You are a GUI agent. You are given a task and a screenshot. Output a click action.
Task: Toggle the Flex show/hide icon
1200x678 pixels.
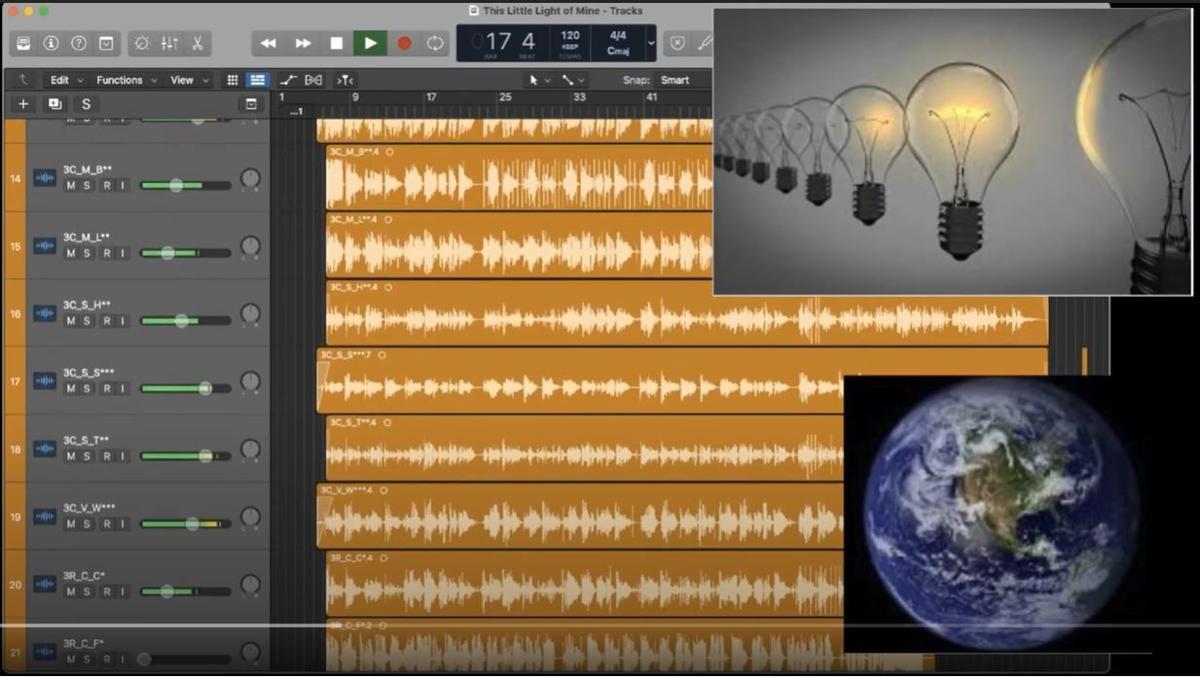(314, 80)
